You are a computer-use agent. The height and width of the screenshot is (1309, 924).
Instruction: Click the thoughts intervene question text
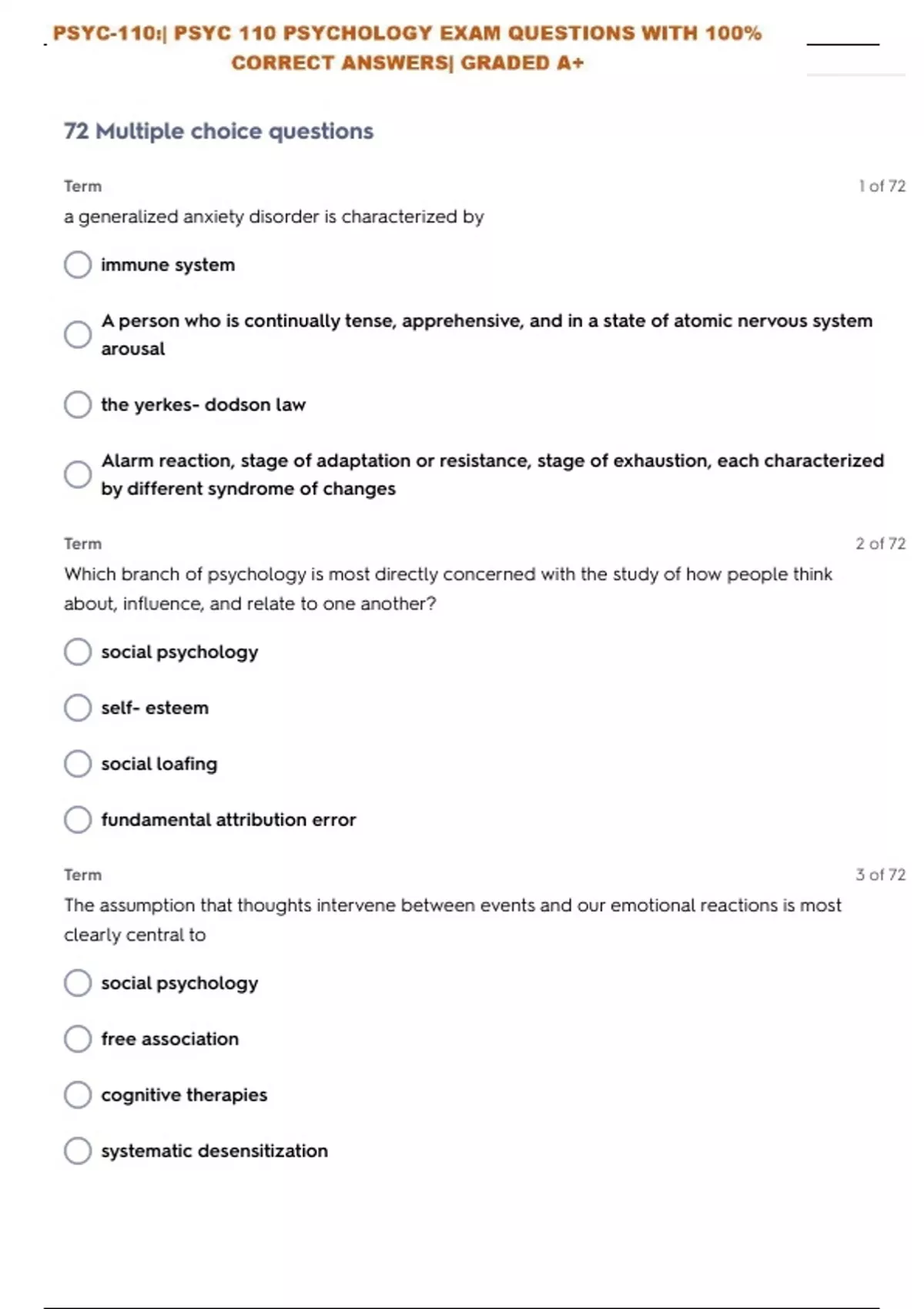pyautogui.click(x=452, y=919)
